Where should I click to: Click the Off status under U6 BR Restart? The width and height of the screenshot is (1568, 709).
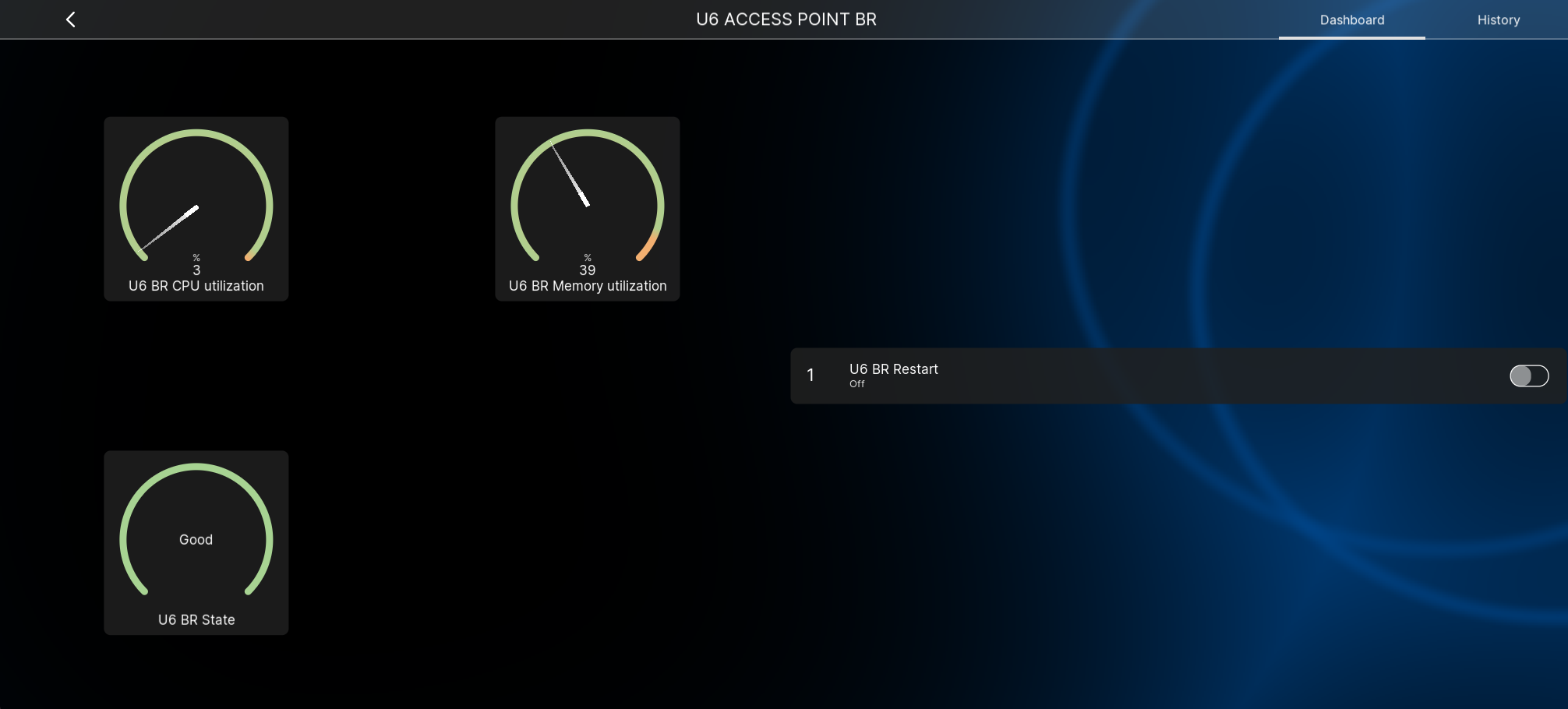click(856, 384)
